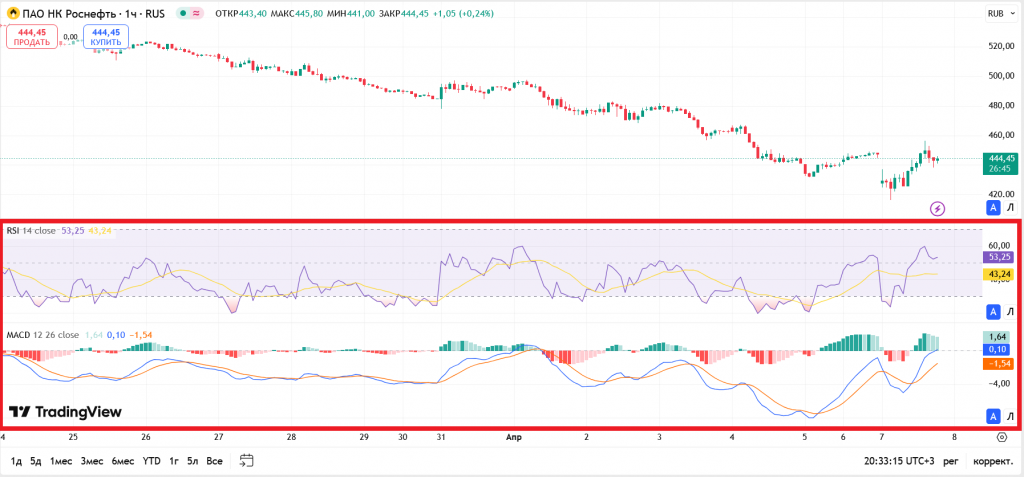Click the yellow 43,24 RSI average label

coord(1000,274)
